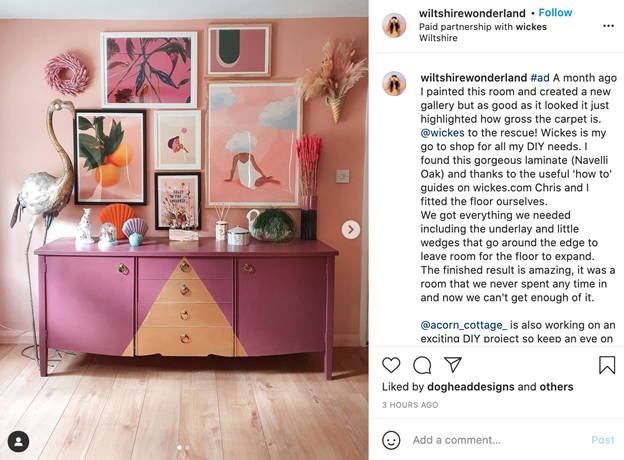Save post with the bookmark icon

coord(607,364)
